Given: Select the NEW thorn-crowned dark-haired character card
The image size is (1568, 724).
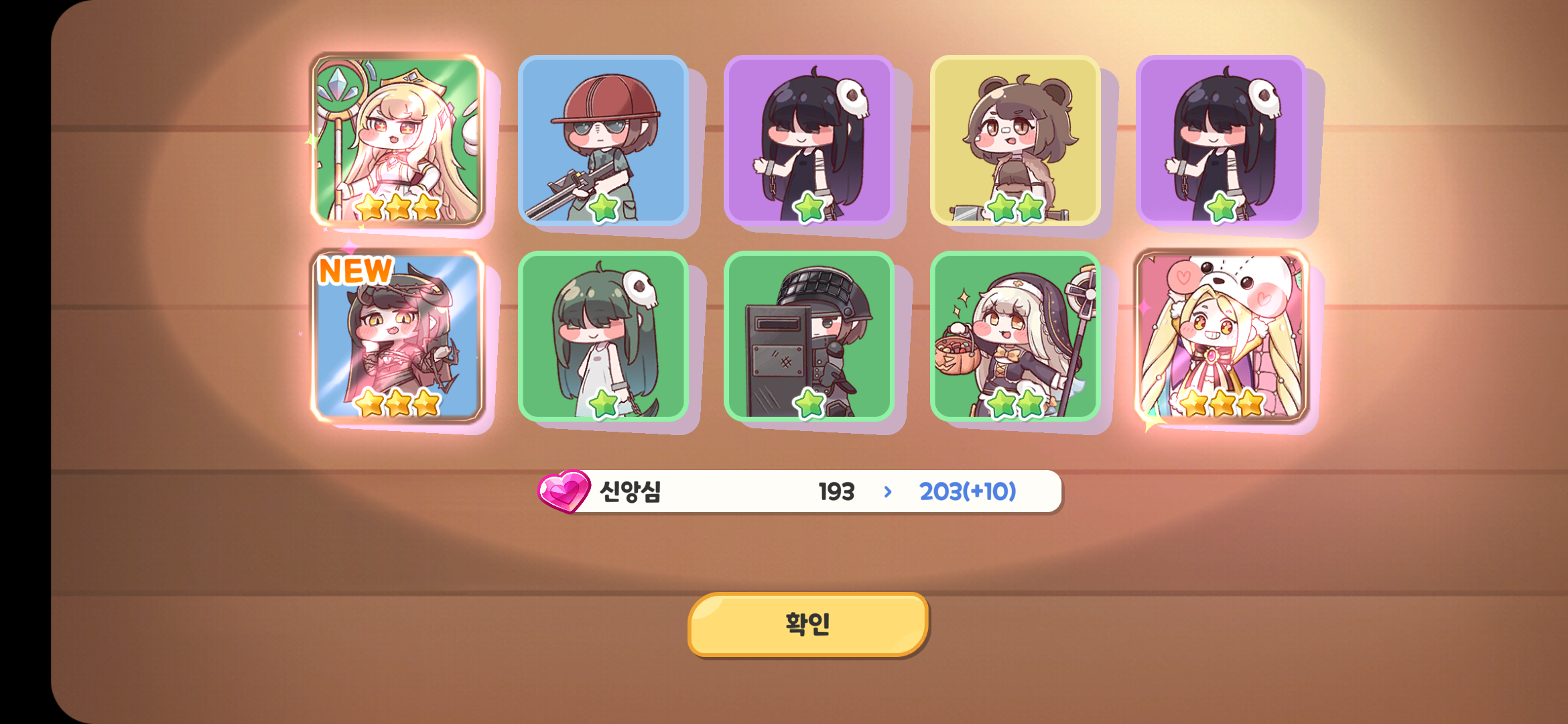Looking at the screenshot, I should click(397, 336).
